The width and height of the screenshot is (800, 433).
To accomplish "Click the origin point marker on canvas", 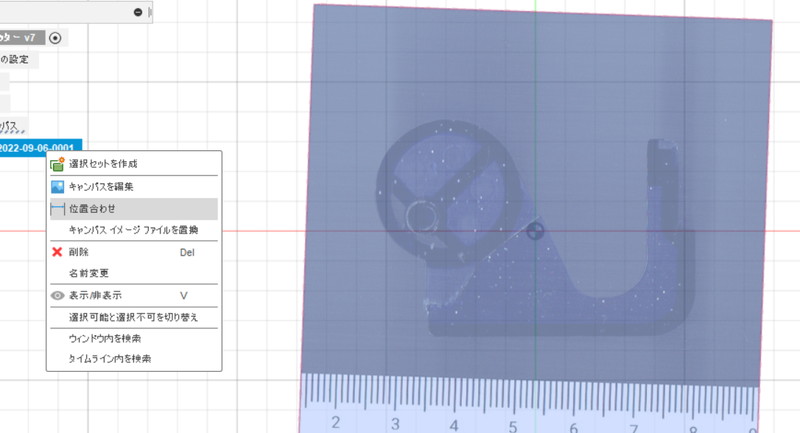I will click(535, 231).
